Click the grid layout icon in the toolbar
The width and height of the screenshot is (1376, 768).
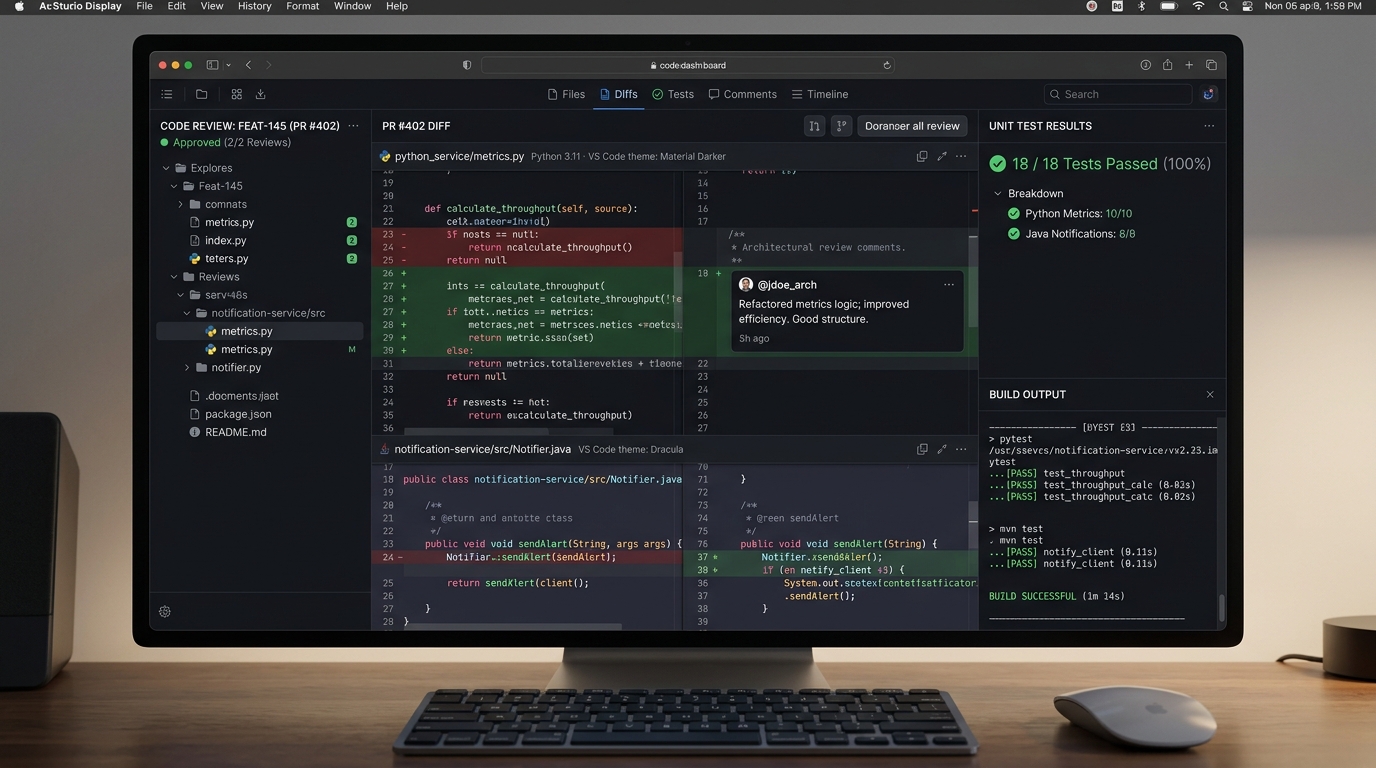237,94
